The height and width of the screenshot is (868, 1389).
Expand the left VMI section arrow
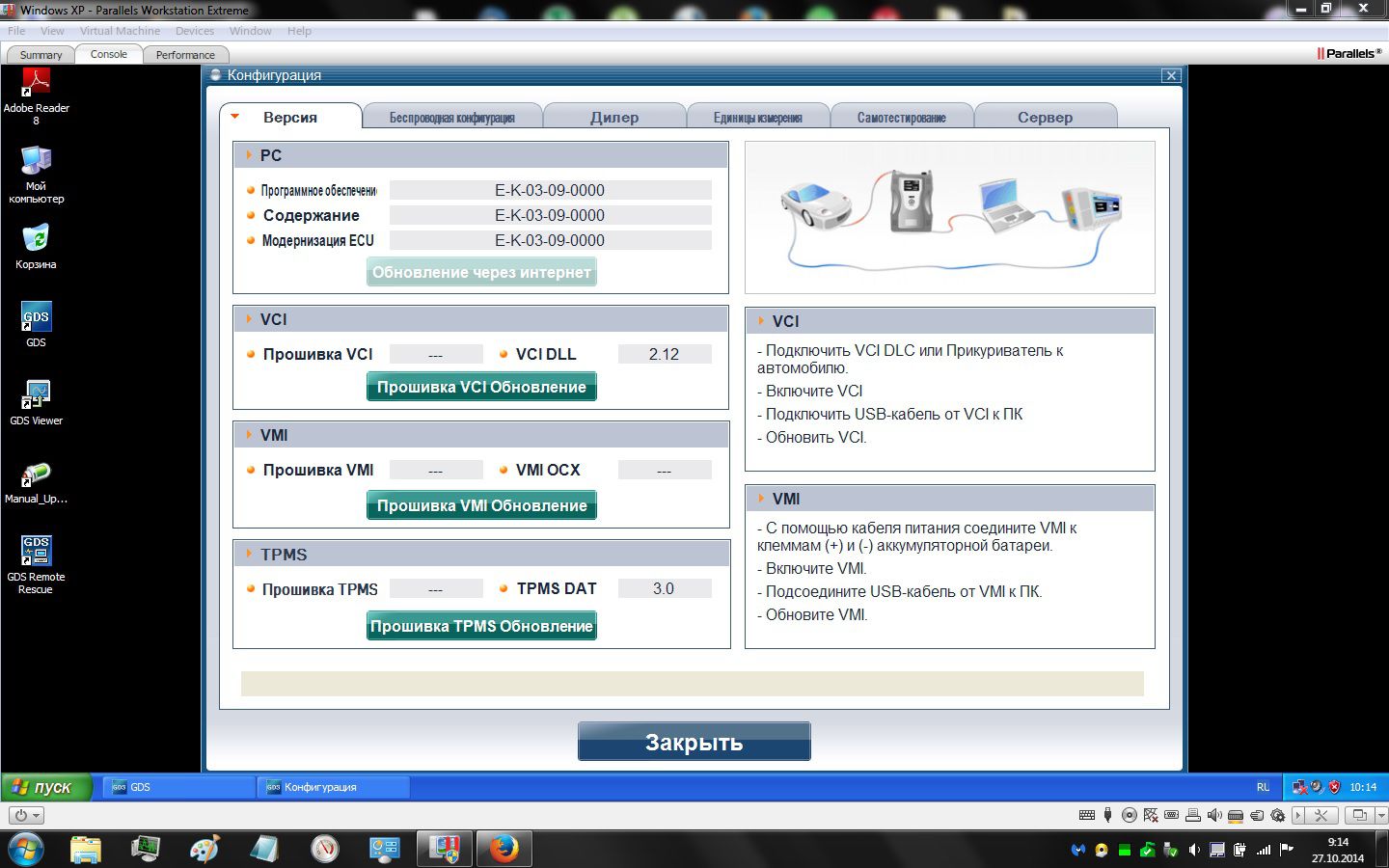point(249,435)
